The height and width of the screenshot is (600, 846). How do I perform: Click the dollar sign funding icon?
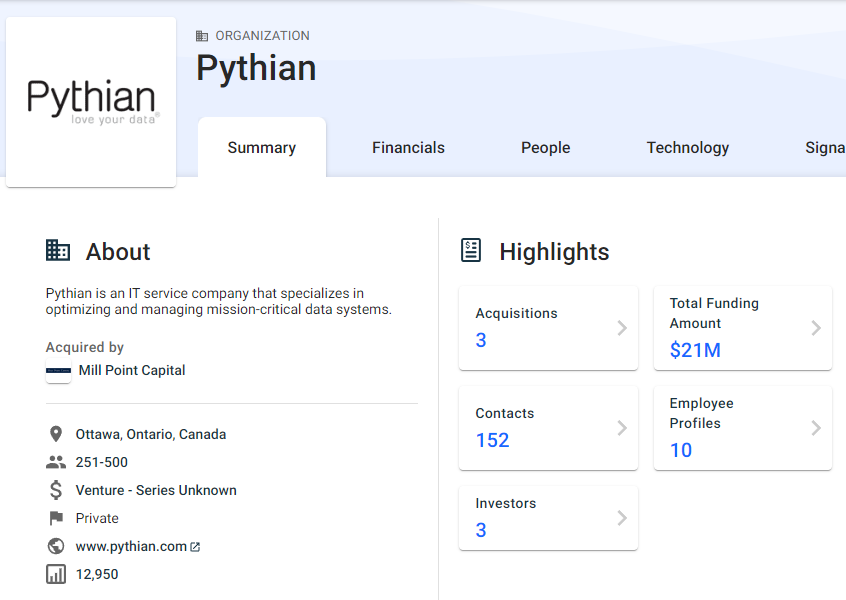click(x=56, y=490)
